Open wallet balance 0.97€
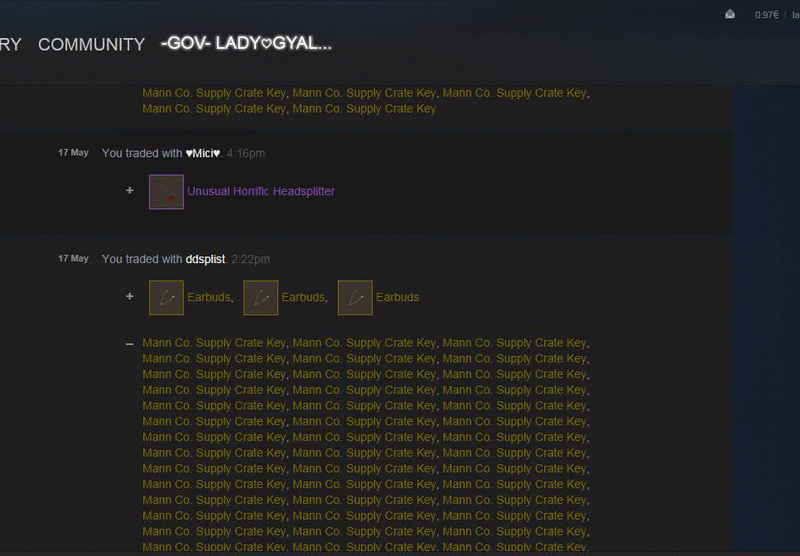800x556 pixels. click(x=766, y=15)
